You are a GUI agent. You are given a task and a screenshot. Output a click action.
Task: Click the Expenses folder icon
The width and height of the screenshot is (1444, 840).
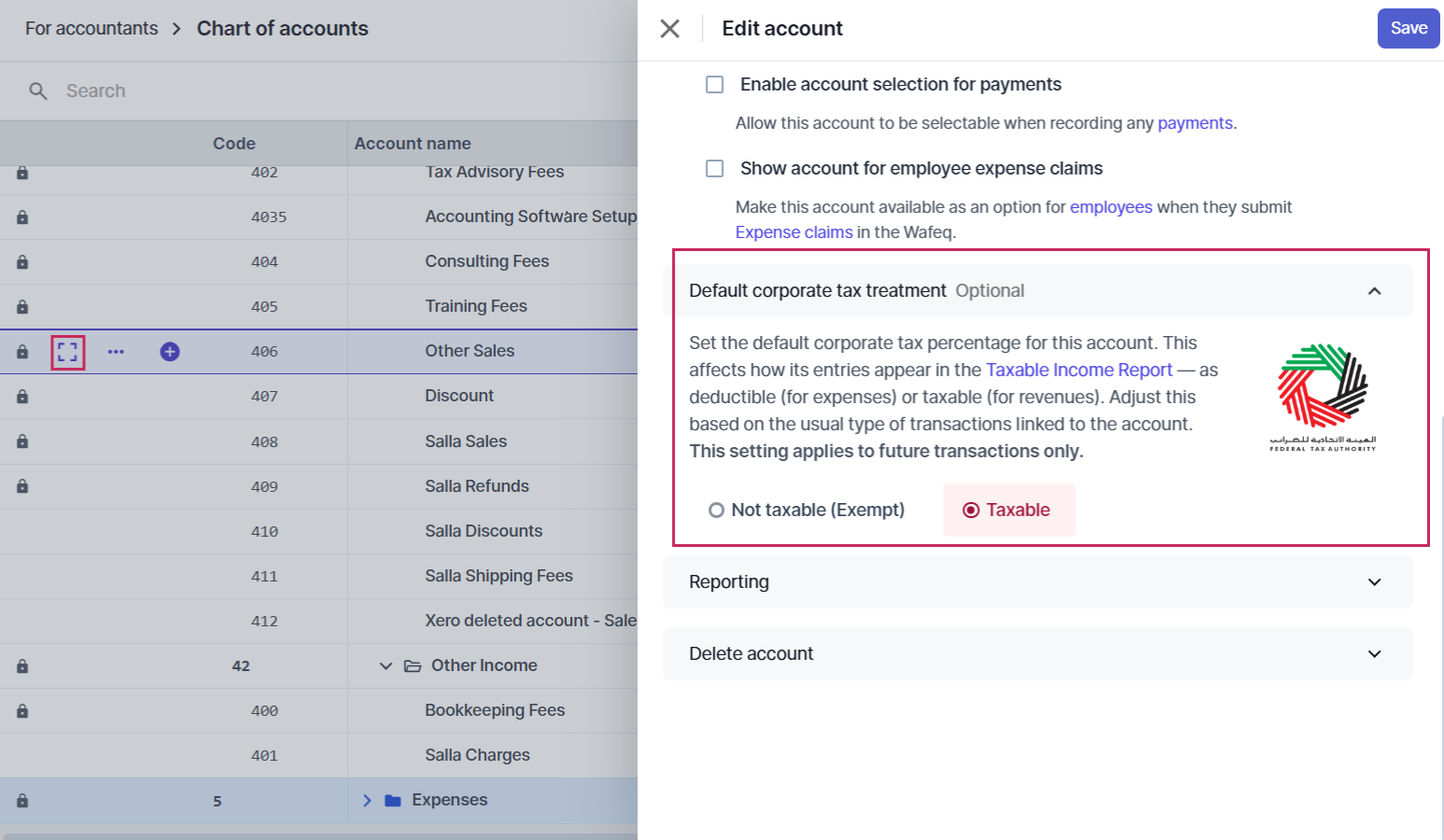tap(393, 801)
